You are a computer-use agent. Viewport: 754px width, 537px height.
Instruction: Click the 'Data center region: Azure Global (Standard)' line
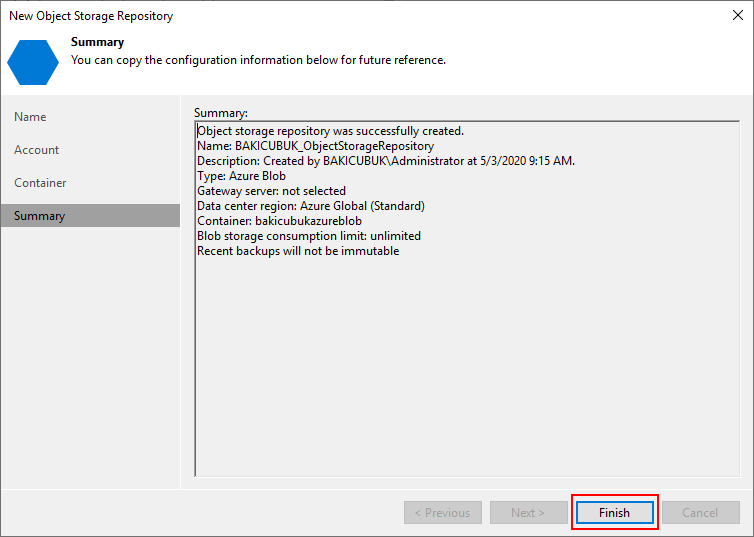pyautogui.click(x=311, y=206)
